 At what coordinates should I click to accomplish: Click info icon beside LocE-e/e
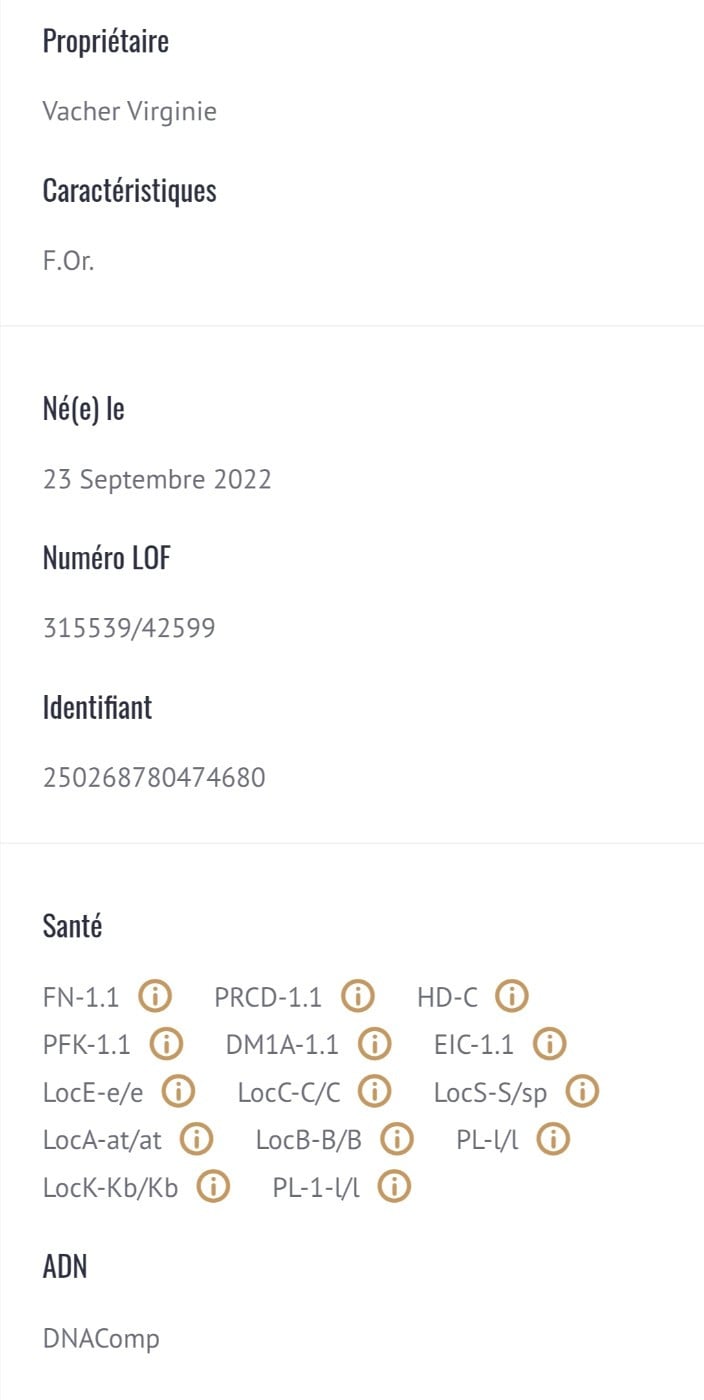[x=179, y=1092]
